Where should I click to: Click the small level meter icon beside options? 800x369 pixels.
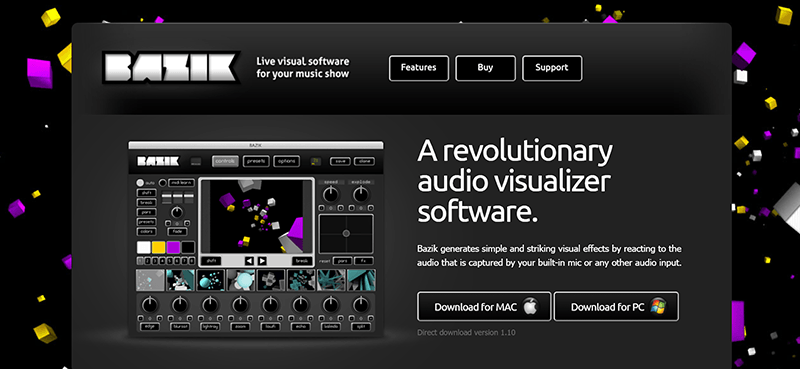(316, 161)
